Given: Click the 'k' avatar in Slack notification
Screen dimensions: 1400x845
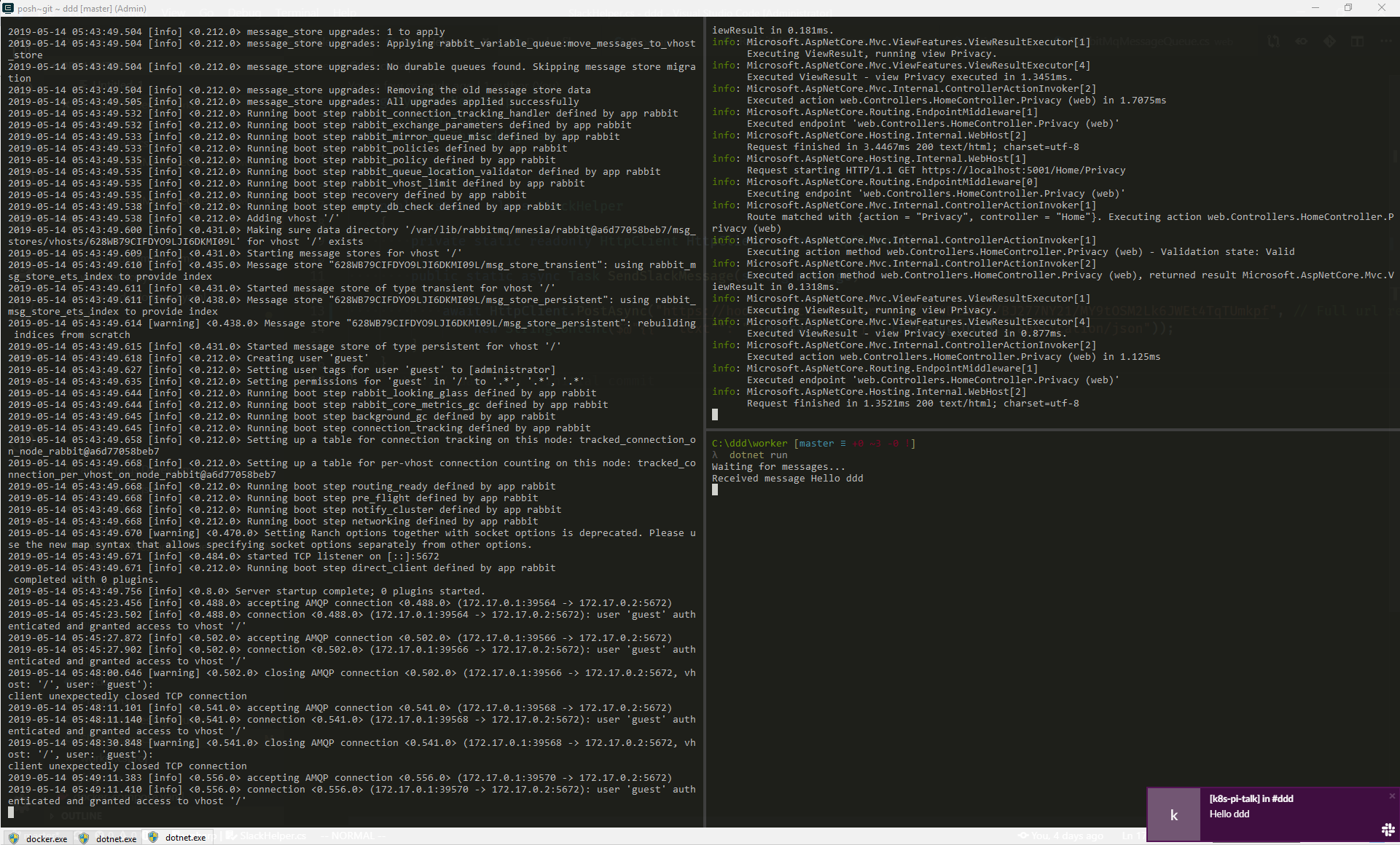Looking at the screenshot, I should 1173,815.
